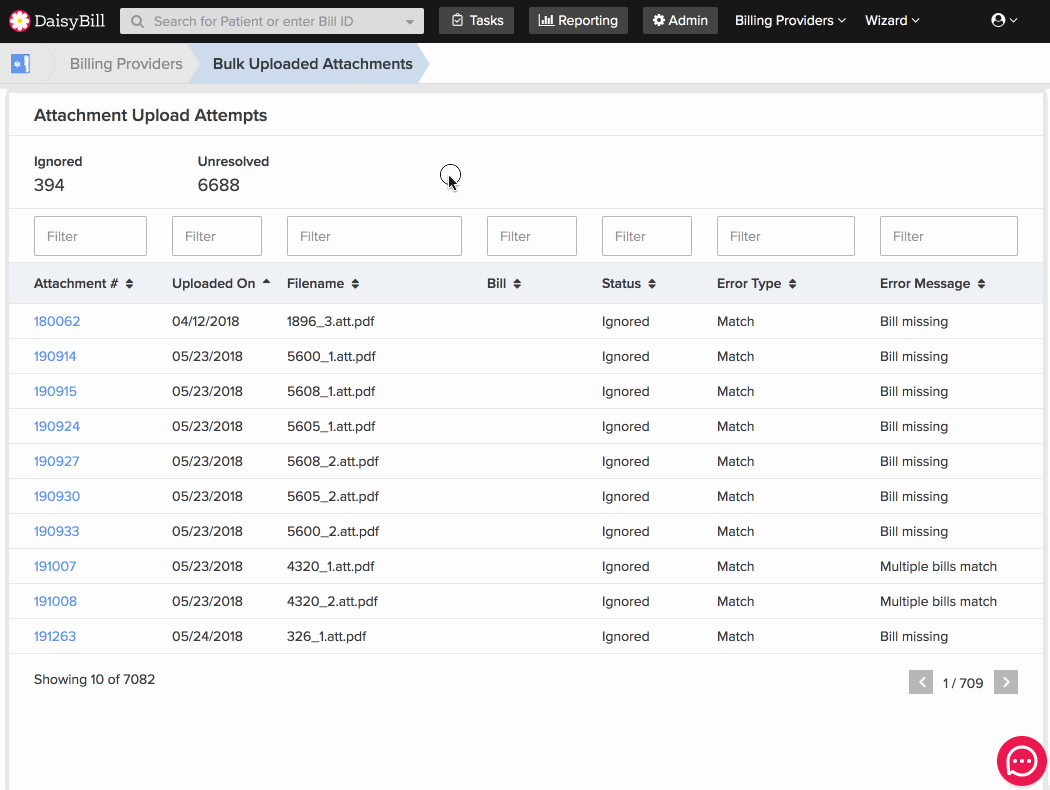Click the Attachment # filter field

pyautogui.click(x=90, y=236)
